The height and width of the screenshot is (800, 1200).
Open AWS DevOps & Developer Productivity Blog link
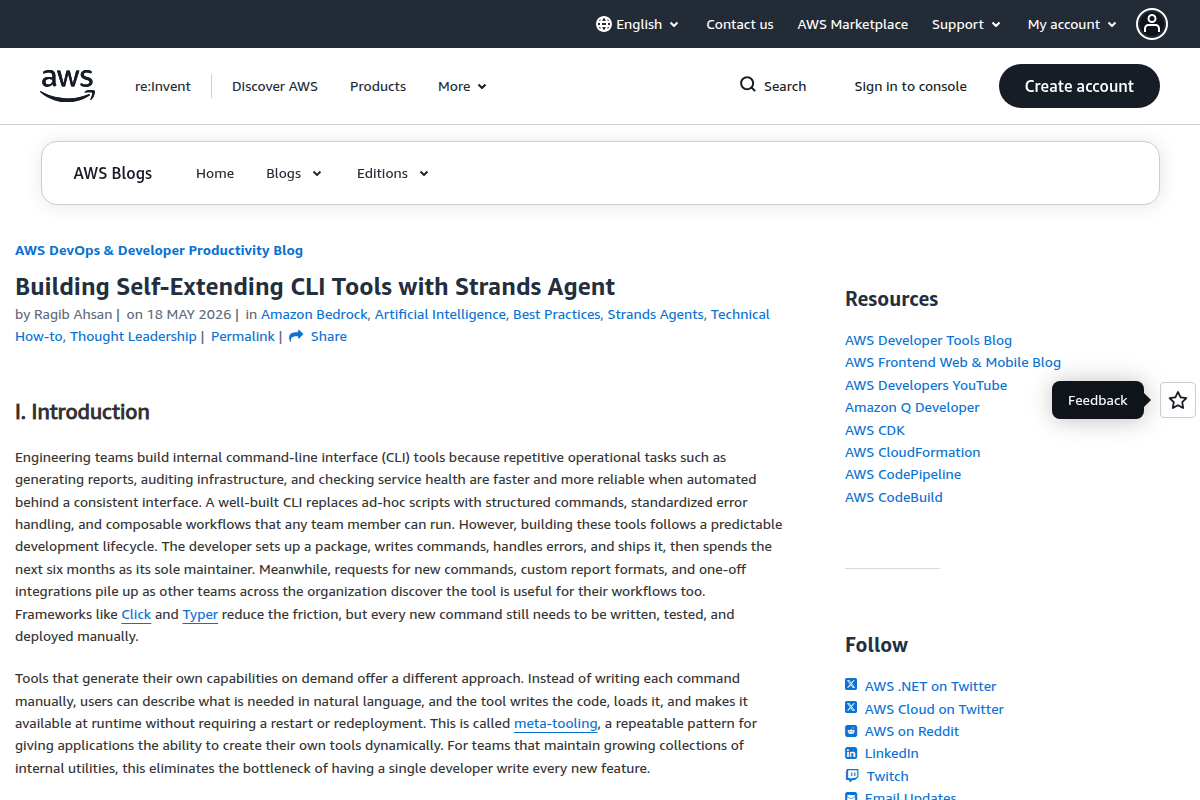coord(159,250)
